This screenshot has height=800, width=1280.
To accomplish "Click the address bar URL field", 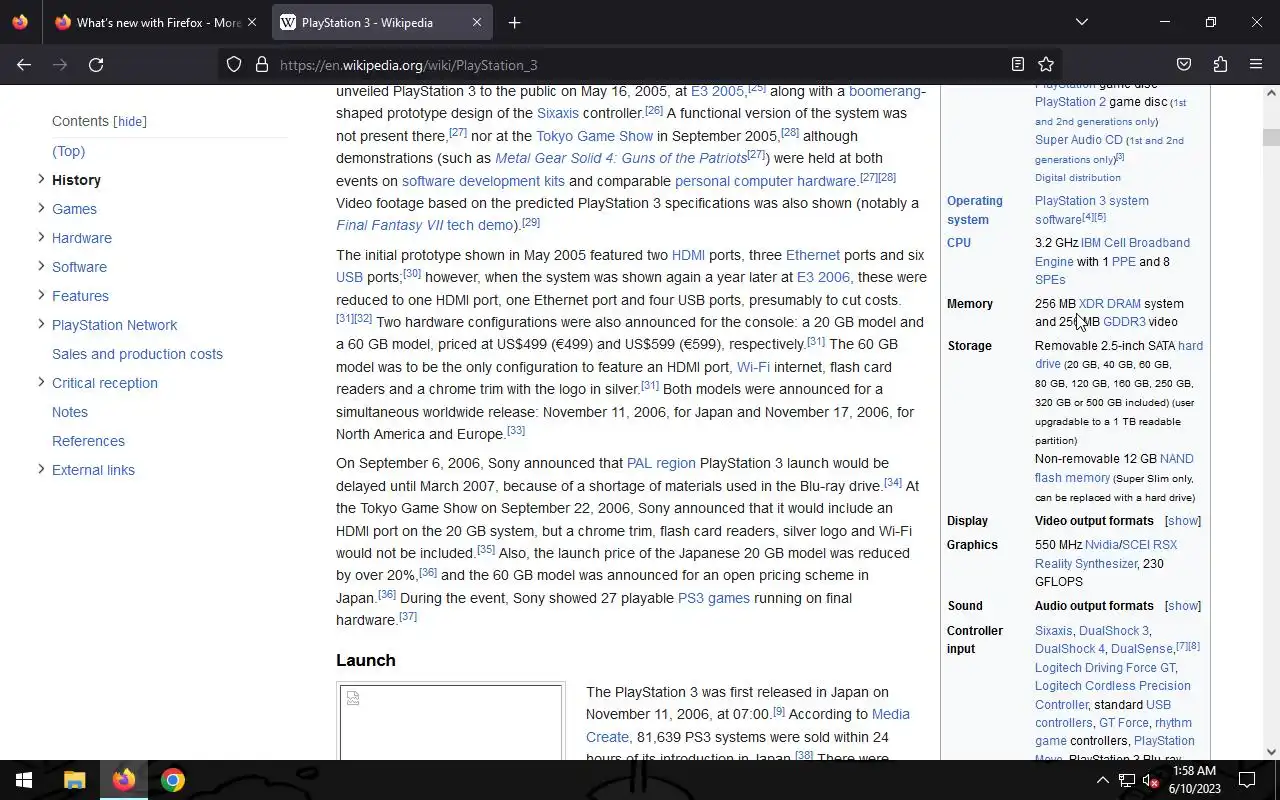I will 640,65.
